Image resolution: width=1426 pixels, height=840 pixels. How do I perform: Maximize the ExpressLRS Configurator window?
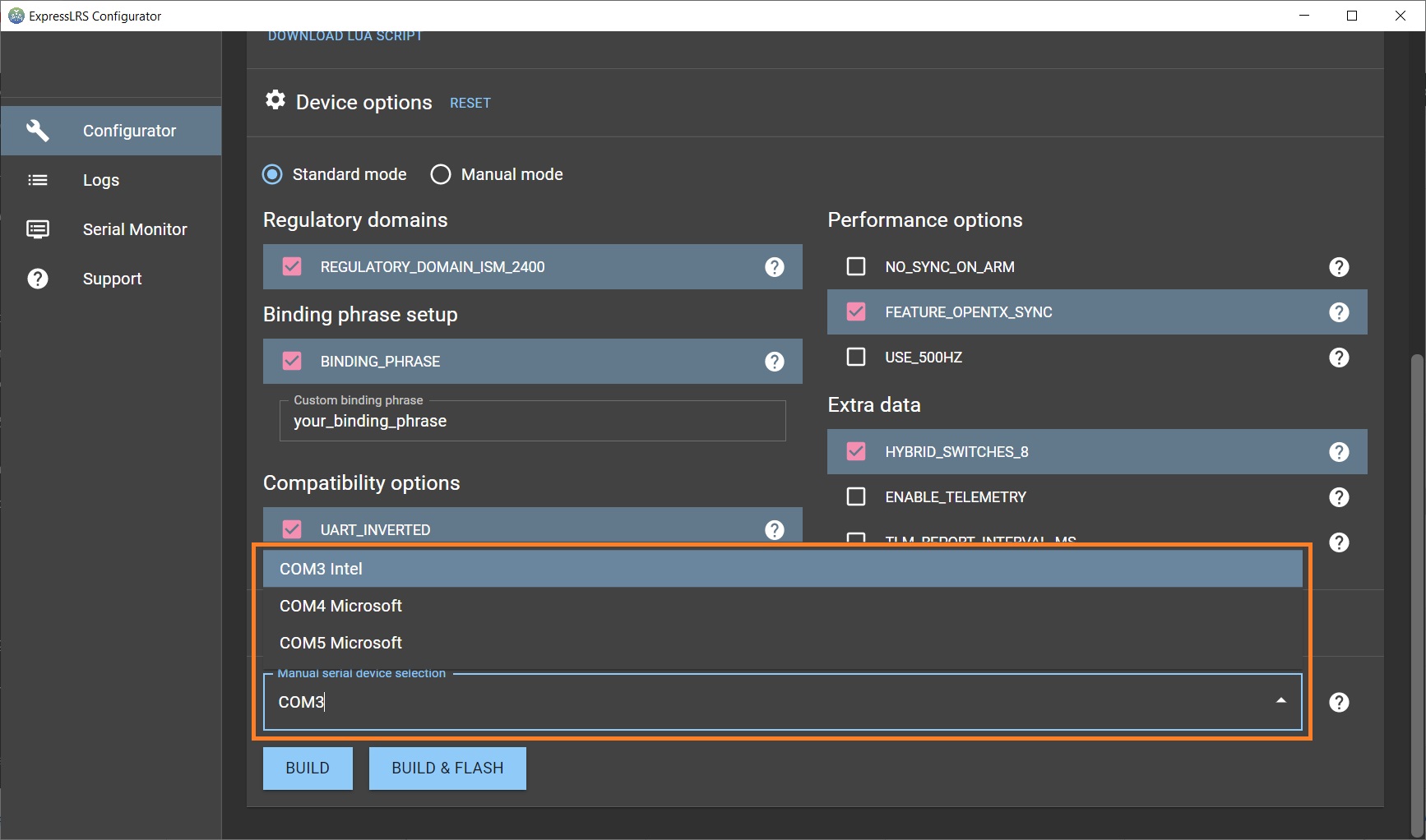[1352, 16]
